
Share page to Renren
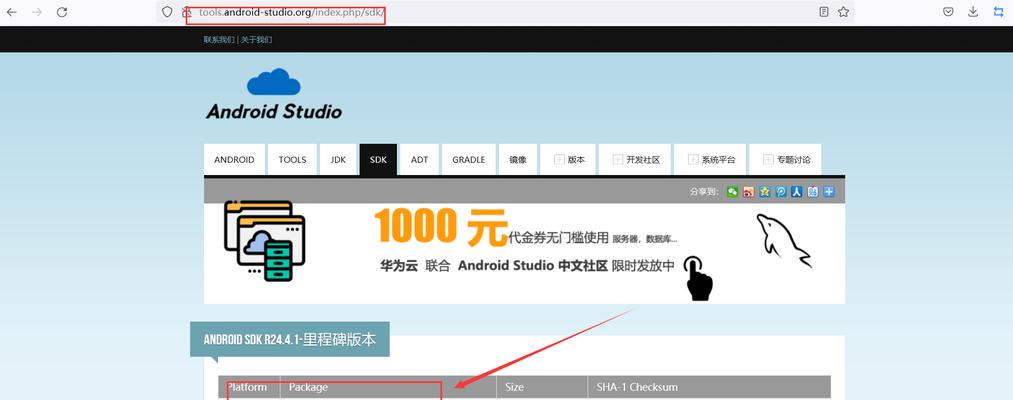tap(797, 191)
